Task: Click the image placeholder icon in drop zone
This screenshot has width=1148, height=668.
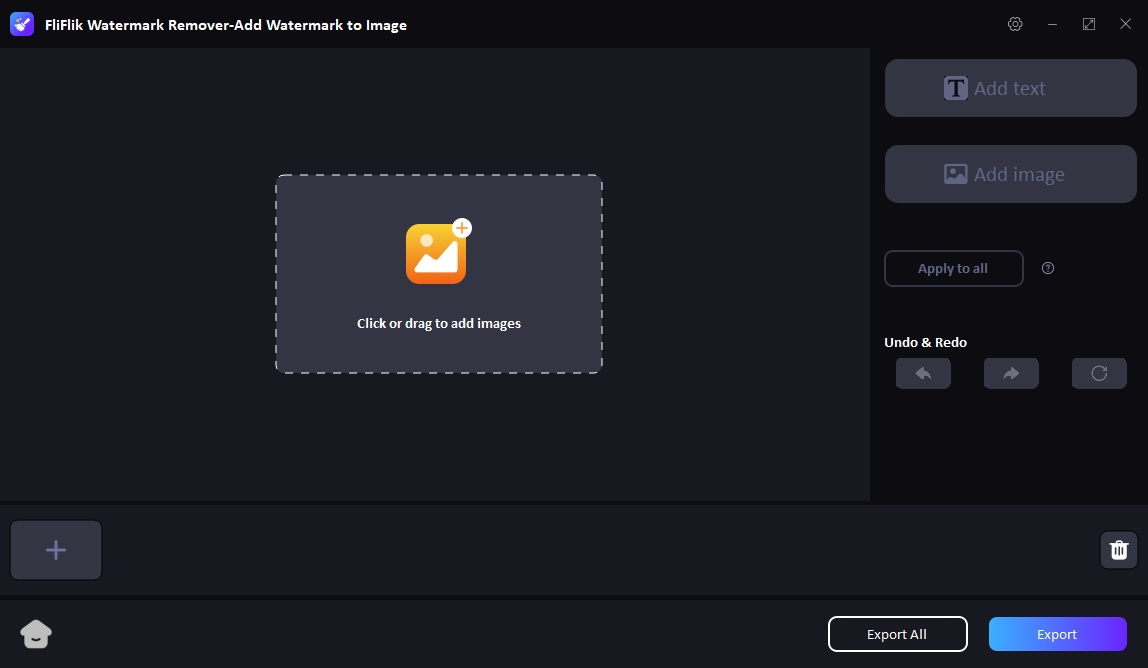Action: pyautogui.click(x=438, y=252)
